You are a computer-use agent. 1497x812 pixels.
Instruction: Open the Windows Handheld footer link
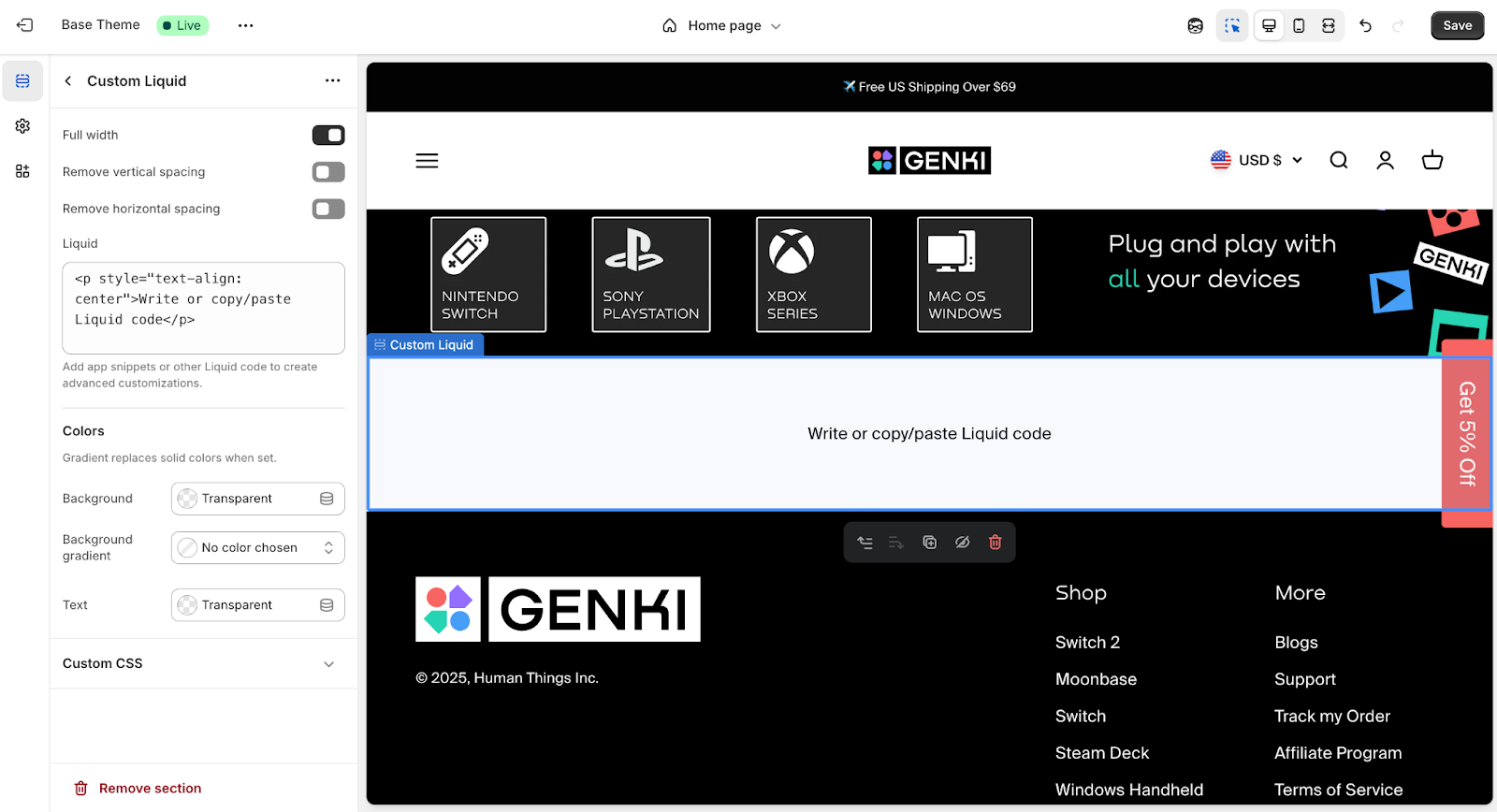point(1129,790)
